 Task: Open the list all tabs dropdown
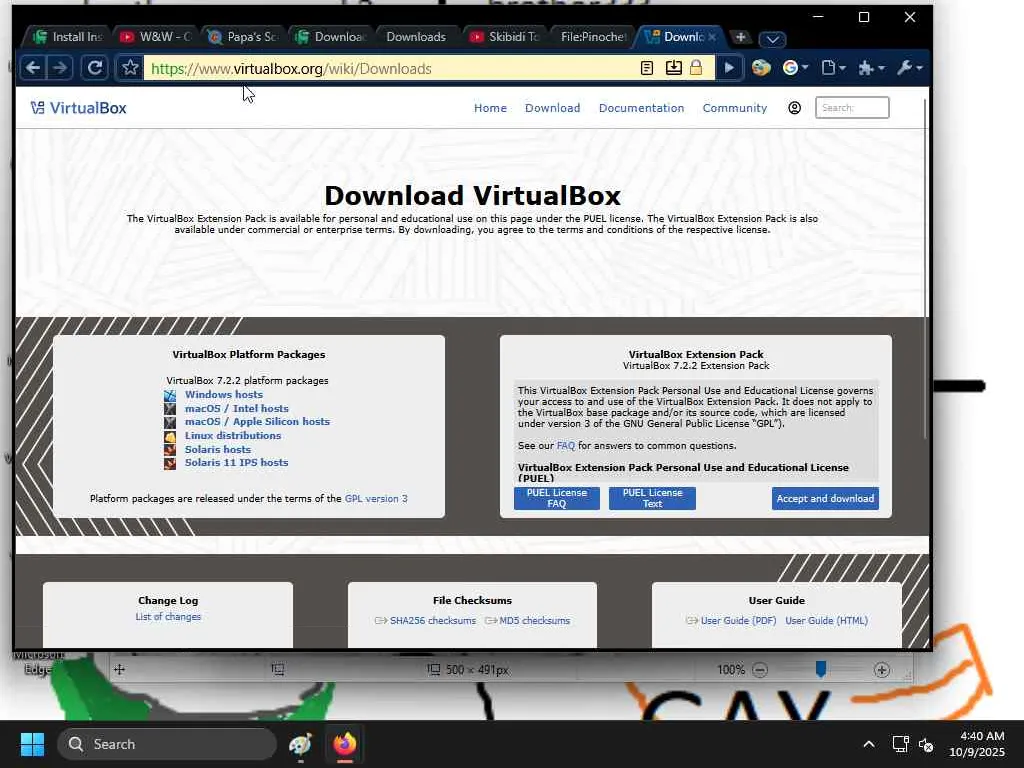(x=772, y=39)
